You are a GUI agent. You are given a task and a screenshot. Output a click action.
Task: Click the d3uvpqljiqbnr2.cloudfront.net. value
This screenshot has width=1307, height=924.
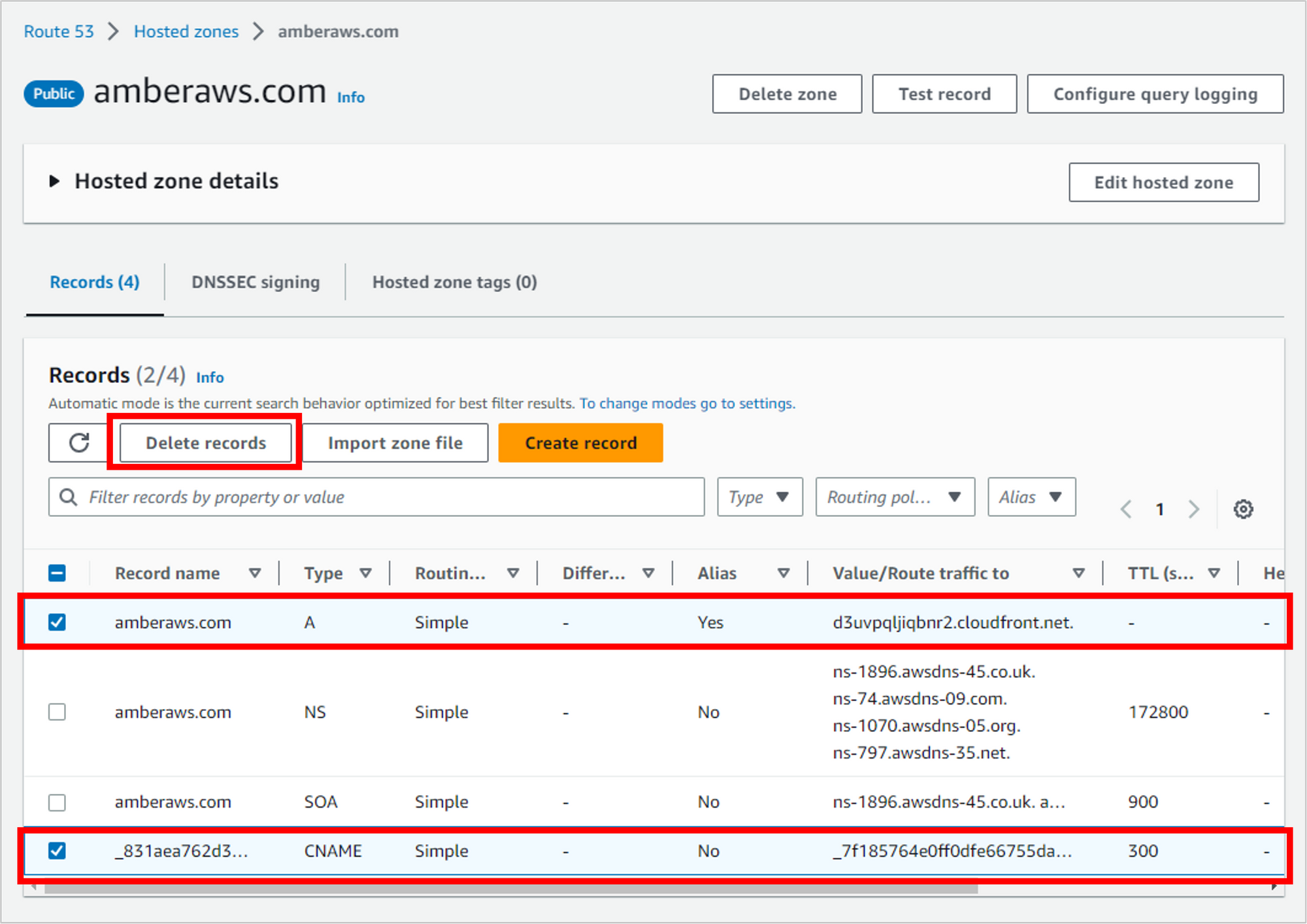[x=953, y=622]
